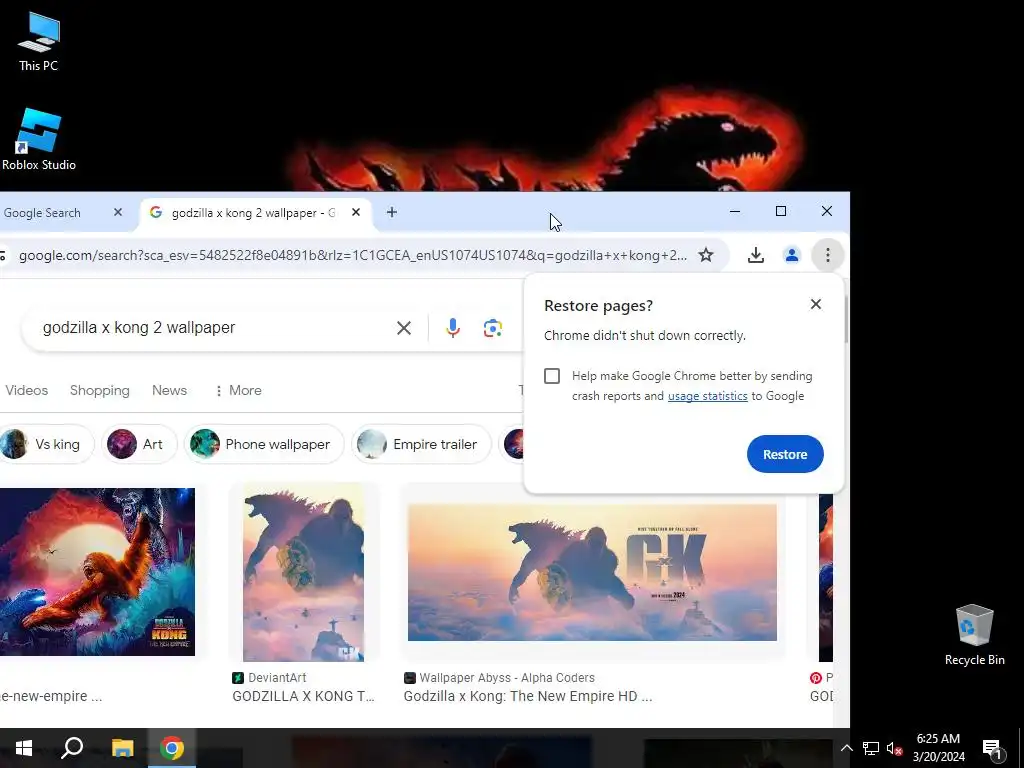Minimize the Chrome window

735,211
